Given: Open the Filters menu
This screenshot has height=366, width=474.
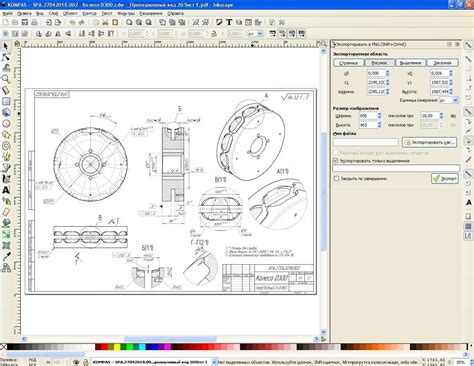Looking at the screenshot, I should [126, 13].
